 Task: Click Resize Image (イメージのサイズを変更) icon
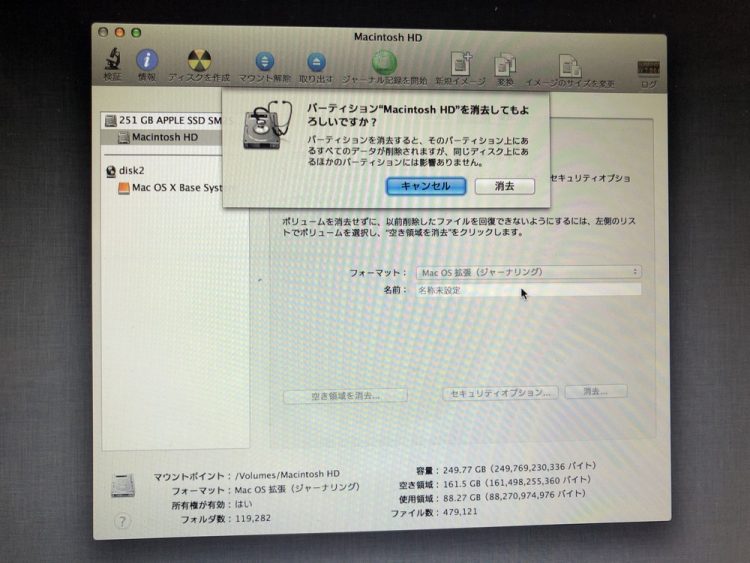coord(570,66)
